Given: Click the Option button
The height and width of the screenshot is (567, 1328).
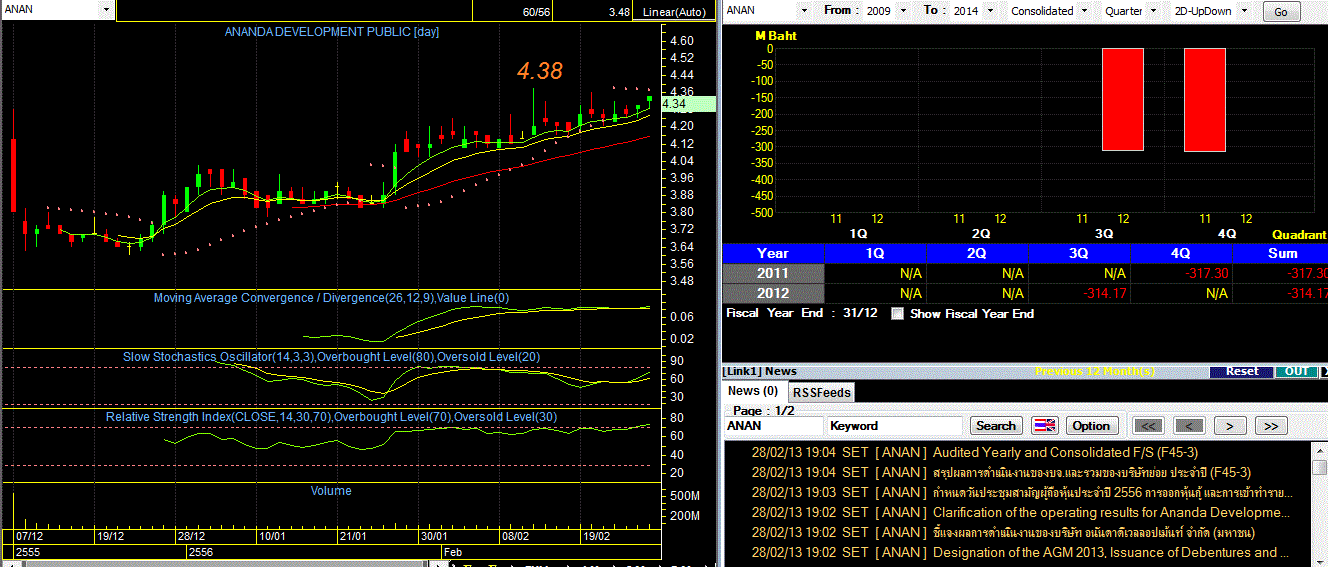Looking at the screenshot, I should [x=1091, y=425].
